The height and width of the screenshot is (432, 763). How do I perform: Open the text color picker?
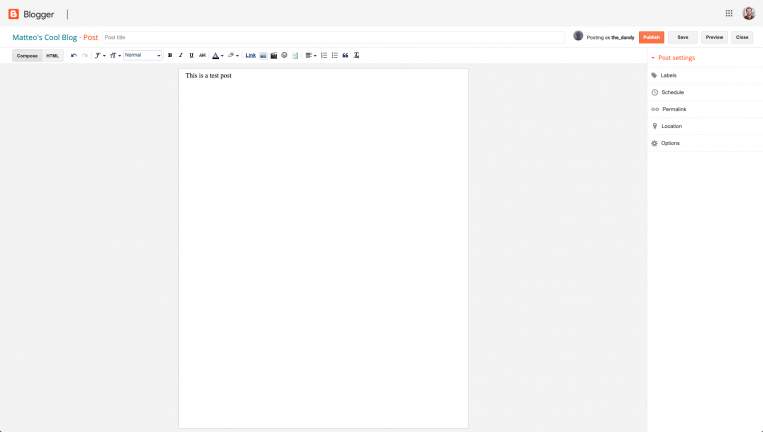coord(218,55)
